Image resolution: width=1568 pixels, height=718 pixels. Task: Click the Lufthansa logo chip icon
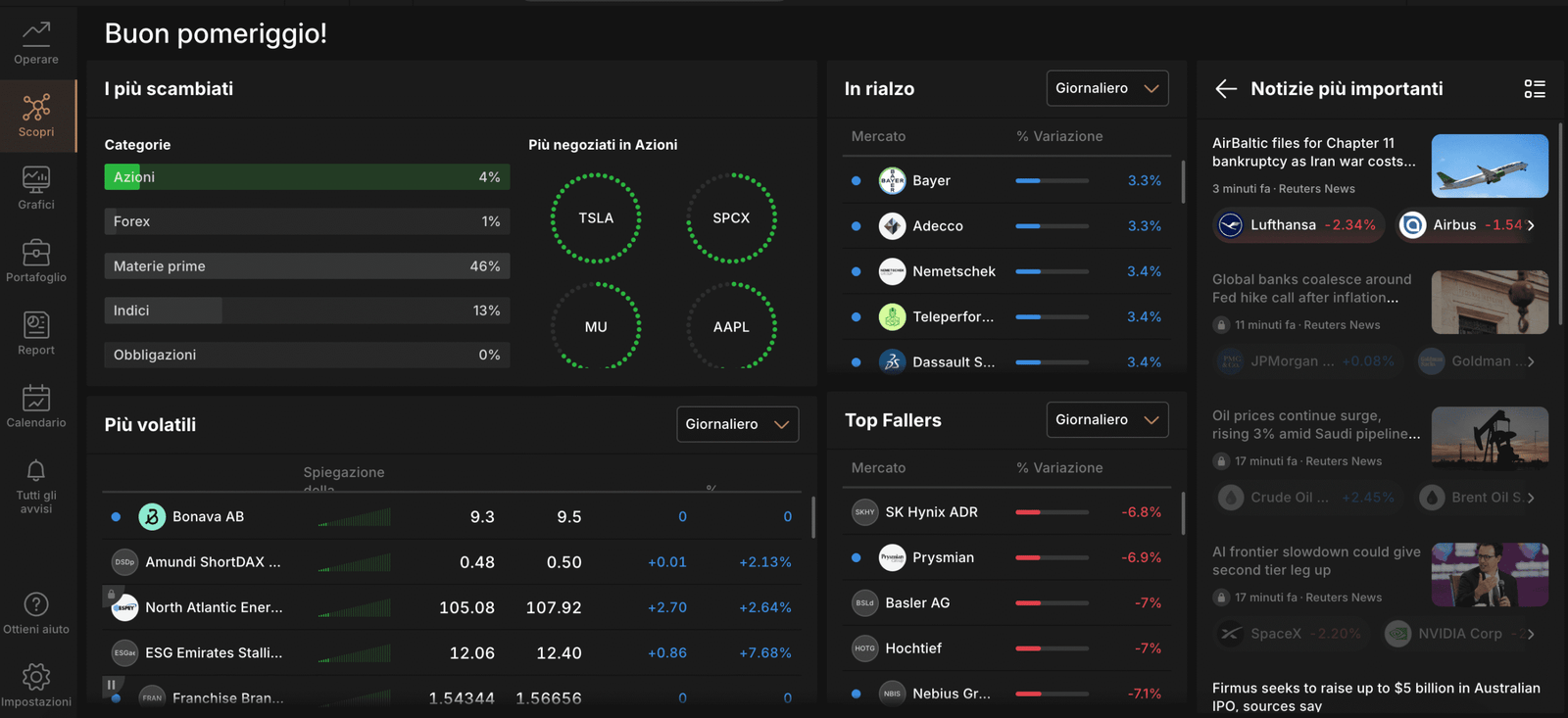[1230, 225]
